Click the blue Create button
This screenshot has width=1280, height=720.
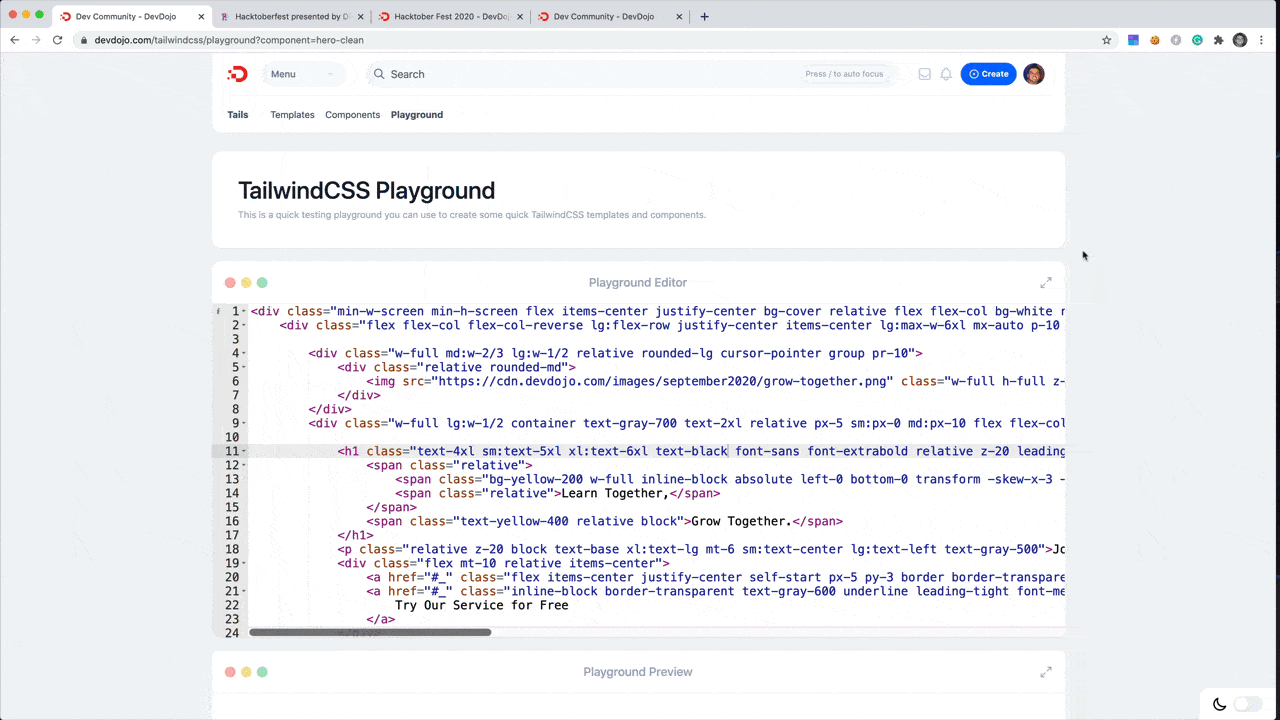[988, 74]
